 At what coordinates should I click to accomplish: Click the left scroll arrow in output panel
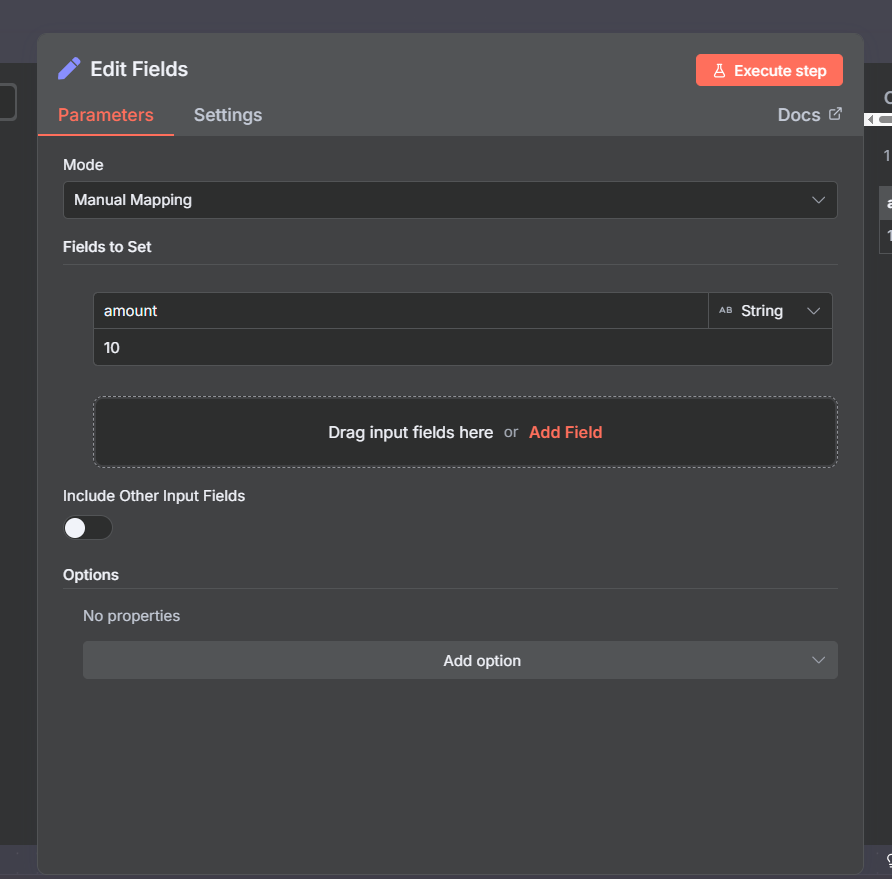(870, 120)
